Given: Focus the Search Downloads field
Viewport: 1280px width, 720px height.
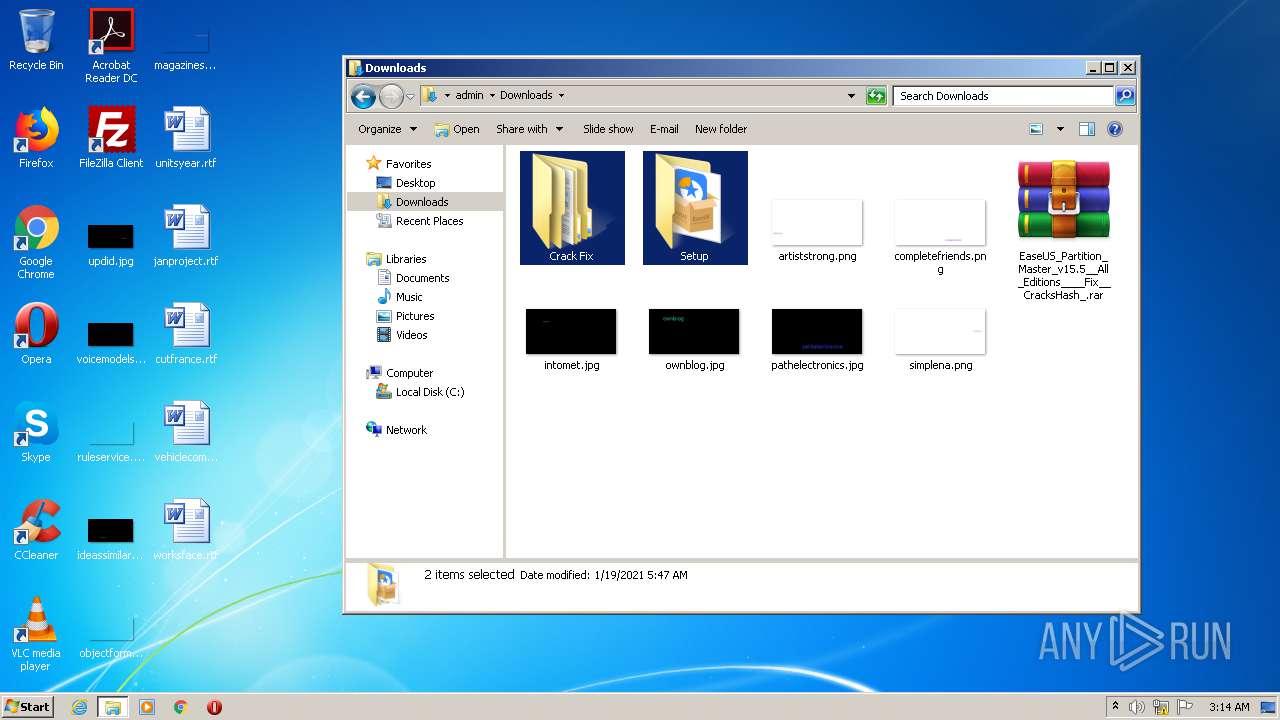Looking at the screenshot, I should (x=1003, y=96).
